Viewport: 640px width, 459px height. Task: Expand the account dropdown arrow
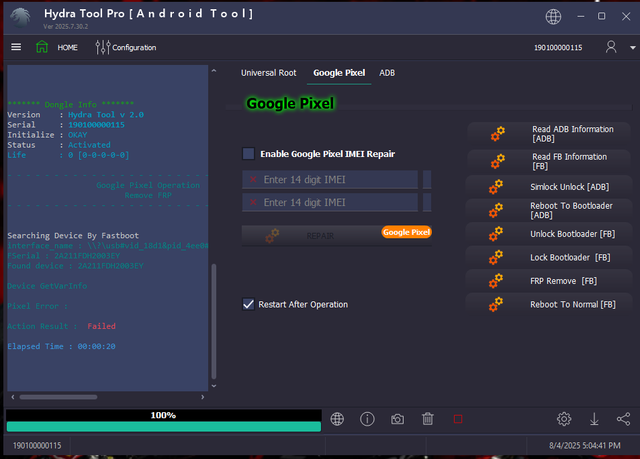(x=632, y=48)
